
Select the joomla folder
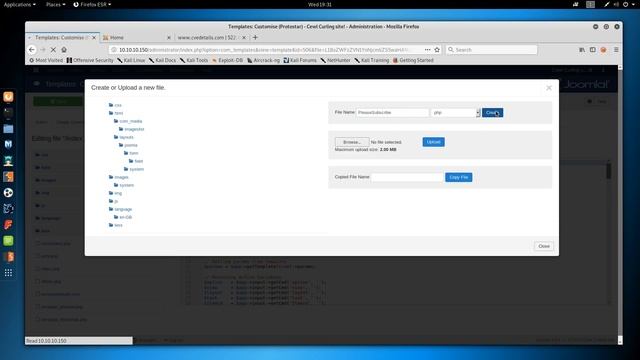[128, 145]
